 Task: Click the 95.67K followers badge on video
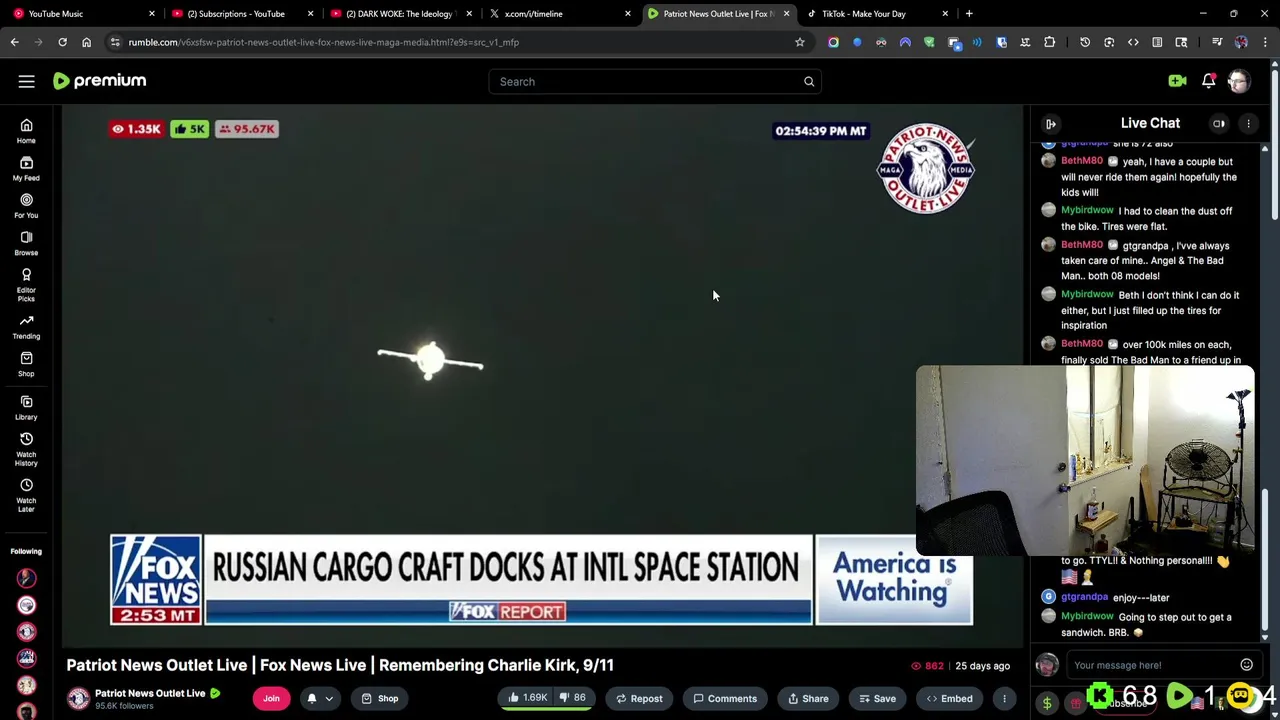pyautogui.click(x=247, y=129)
